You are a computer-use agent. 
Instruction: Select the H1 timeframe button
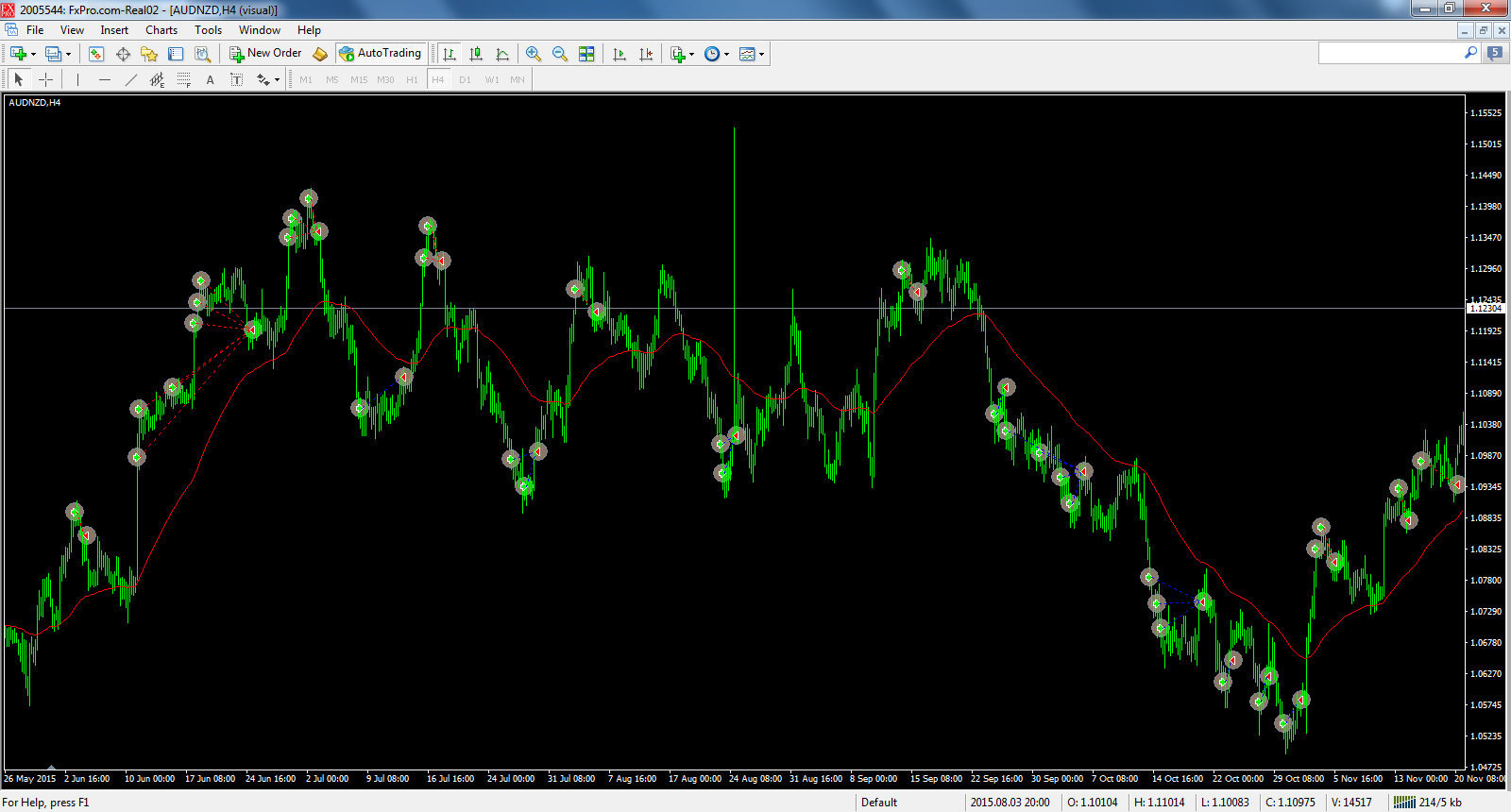coord(412,79)
